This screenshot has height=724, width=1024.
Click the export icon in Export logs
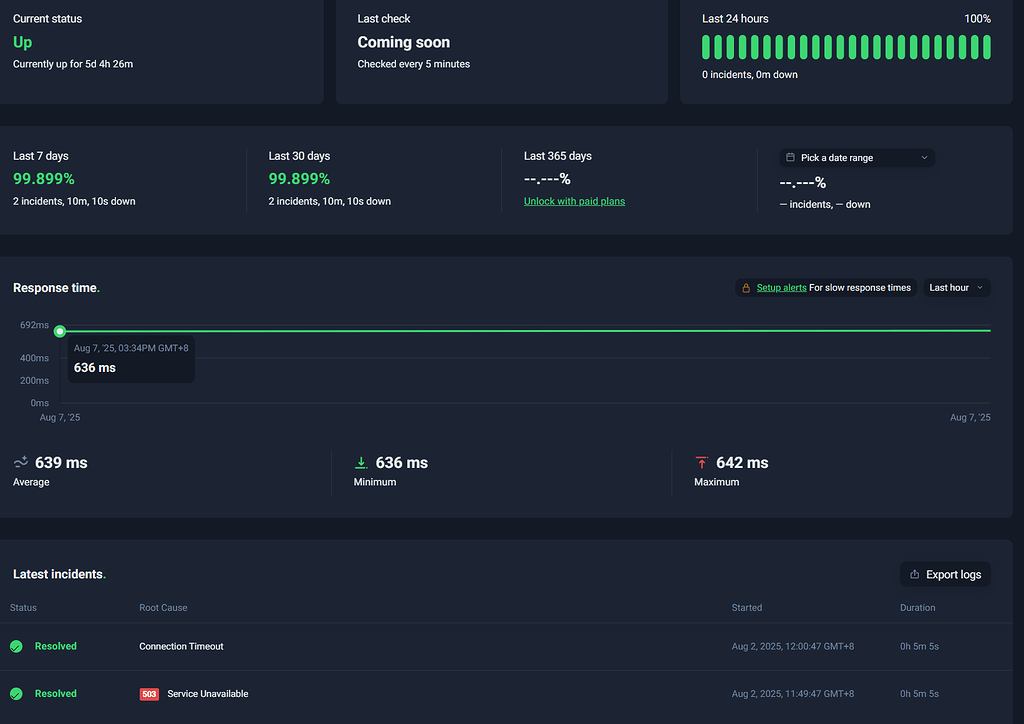pyautogui.click(x=914, y=574)
